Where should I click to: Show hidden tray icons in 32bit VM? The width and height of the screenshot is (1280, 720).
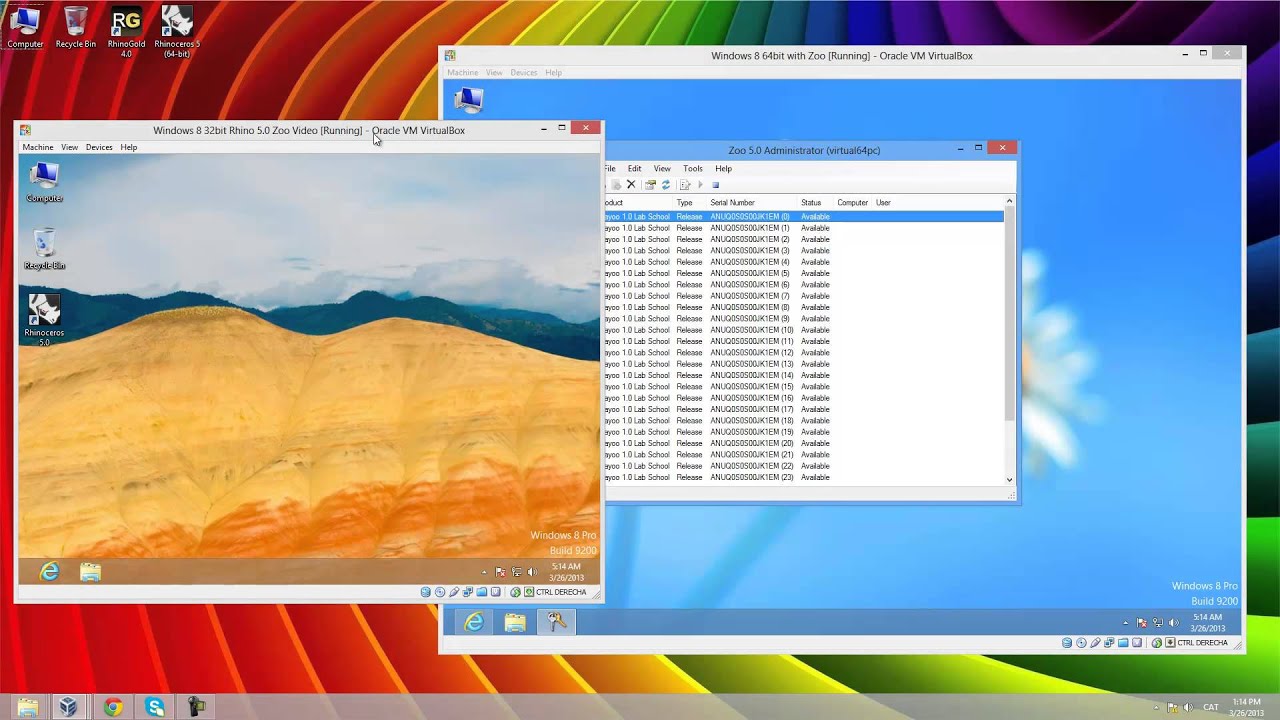(484, 572)
